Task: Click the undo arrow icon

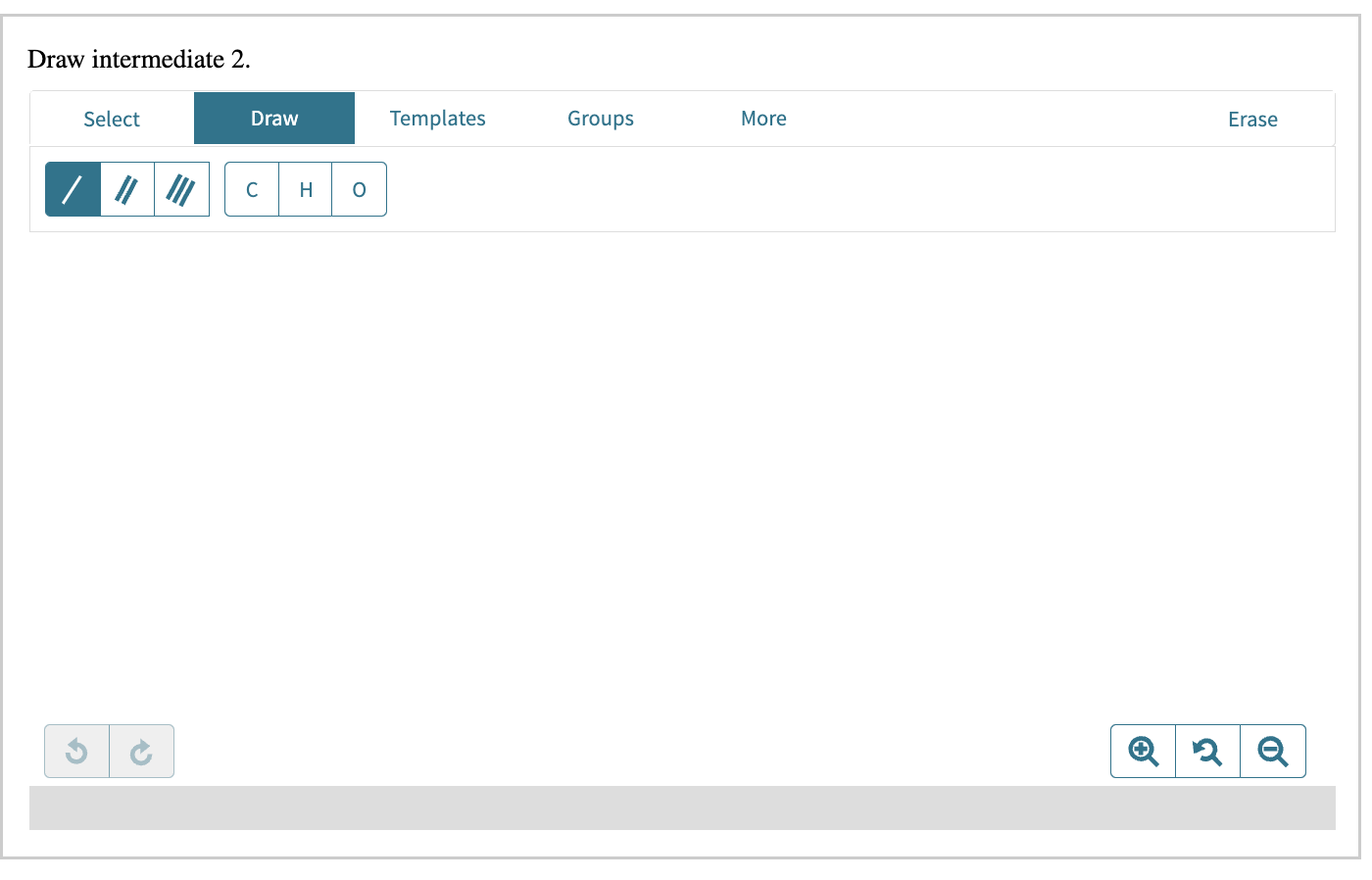Action: (x=76, y=751)
